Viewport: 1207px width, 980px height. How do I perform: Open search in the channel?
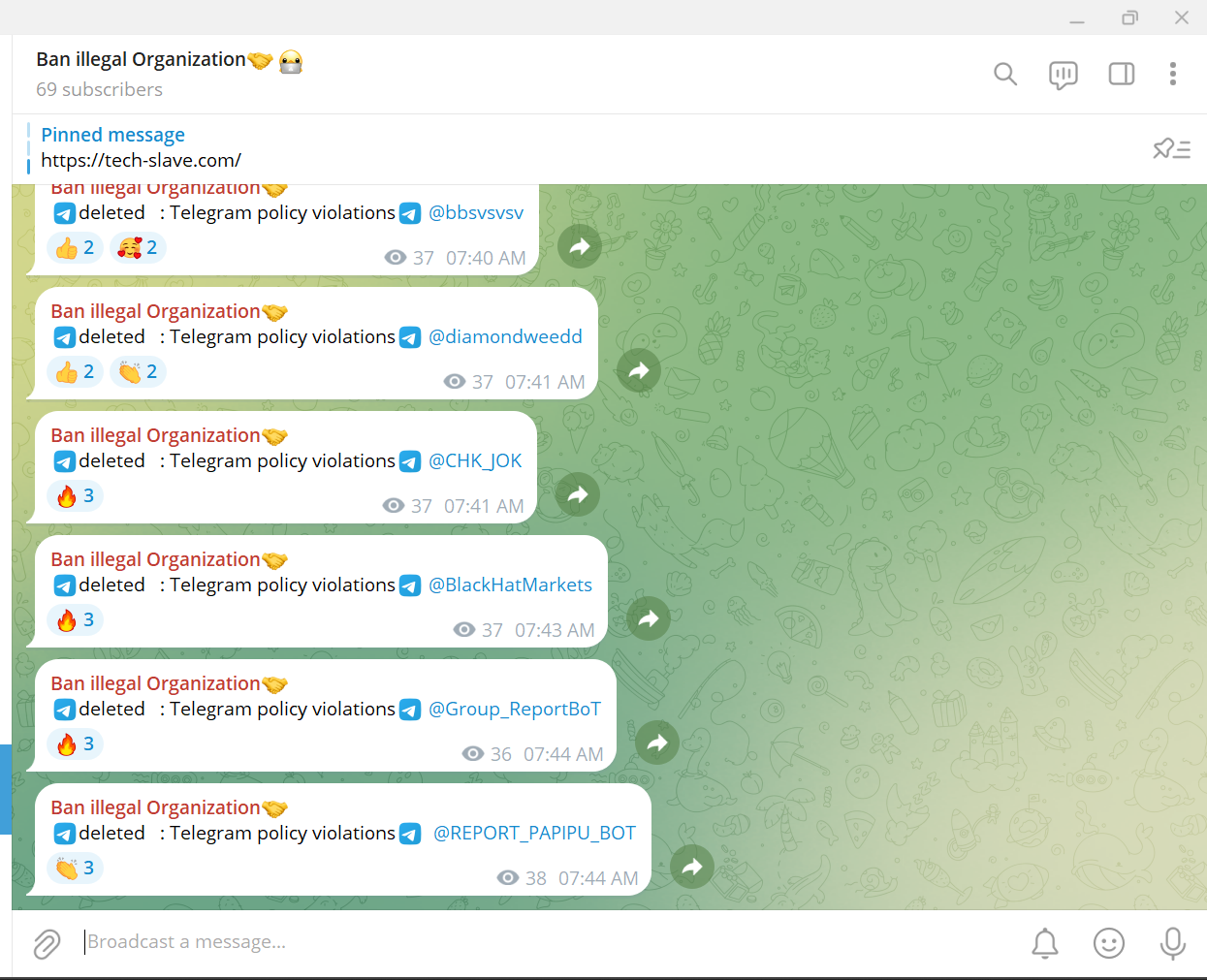click(x=1005, y=74)
